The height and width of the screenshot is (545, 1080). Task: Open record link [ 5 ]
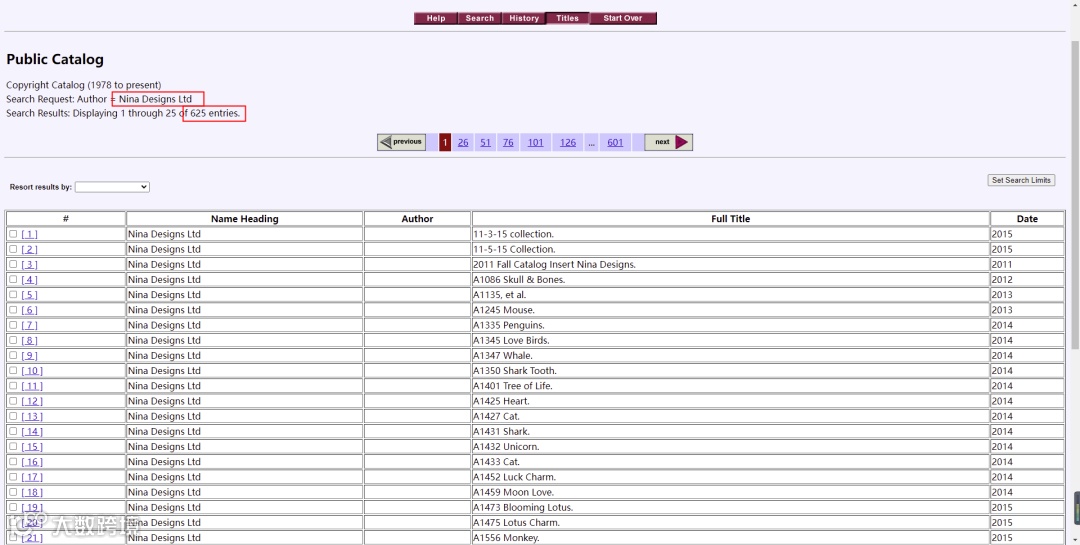click(30, 295)
